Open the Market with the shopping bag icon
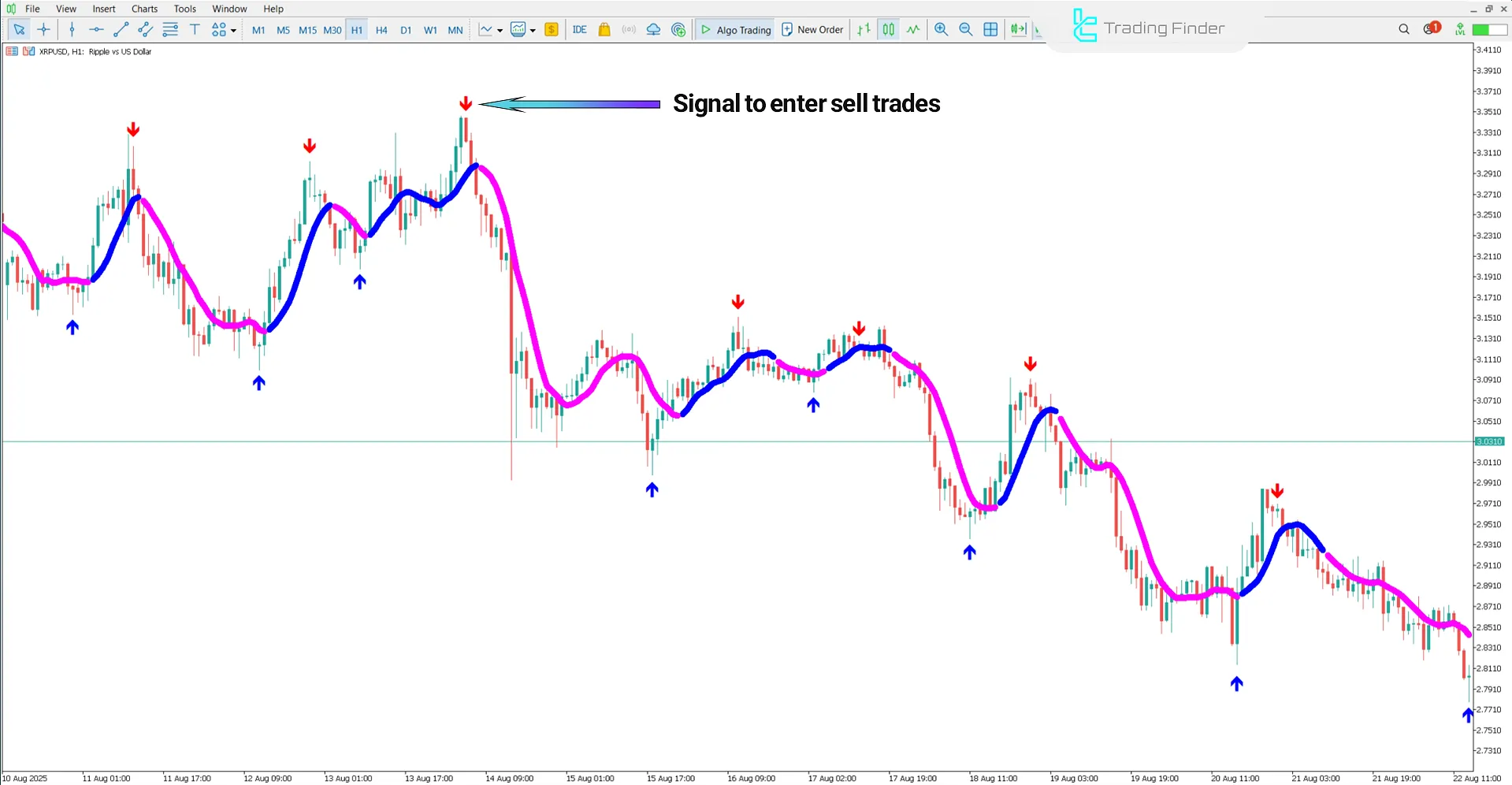Image resolution: width=1512 pixels, height=785 pixels. [x=604, y=29]
